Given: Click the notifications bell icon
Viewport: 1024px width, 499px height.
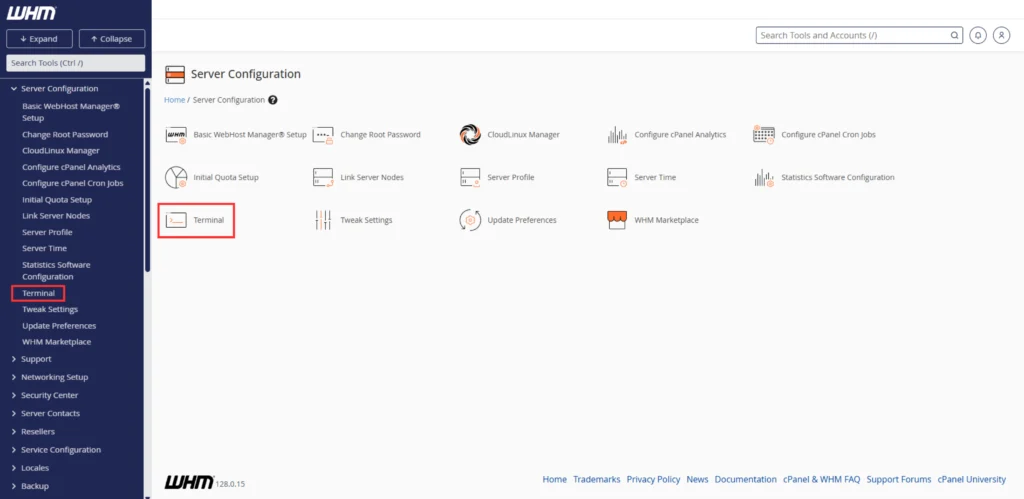Looking at the screenshot, I should tap(978, 35).
